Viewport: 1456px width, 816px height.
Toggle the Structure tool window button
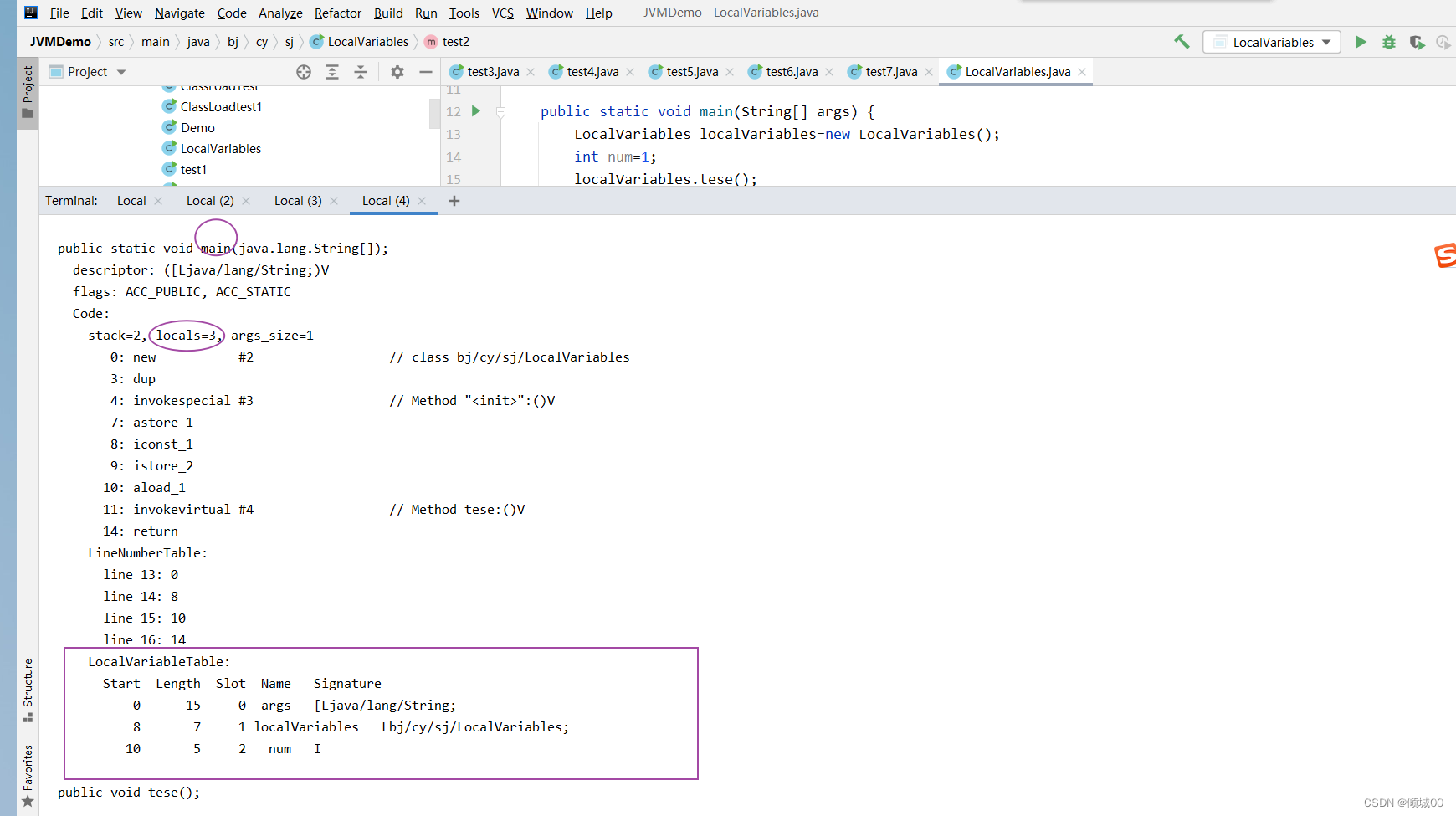pyautogui.click(x=28, y=690)
